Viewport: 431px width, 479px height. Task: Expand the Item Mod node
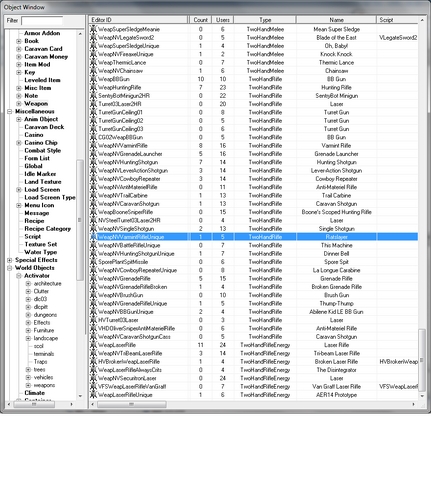point(19,65)
